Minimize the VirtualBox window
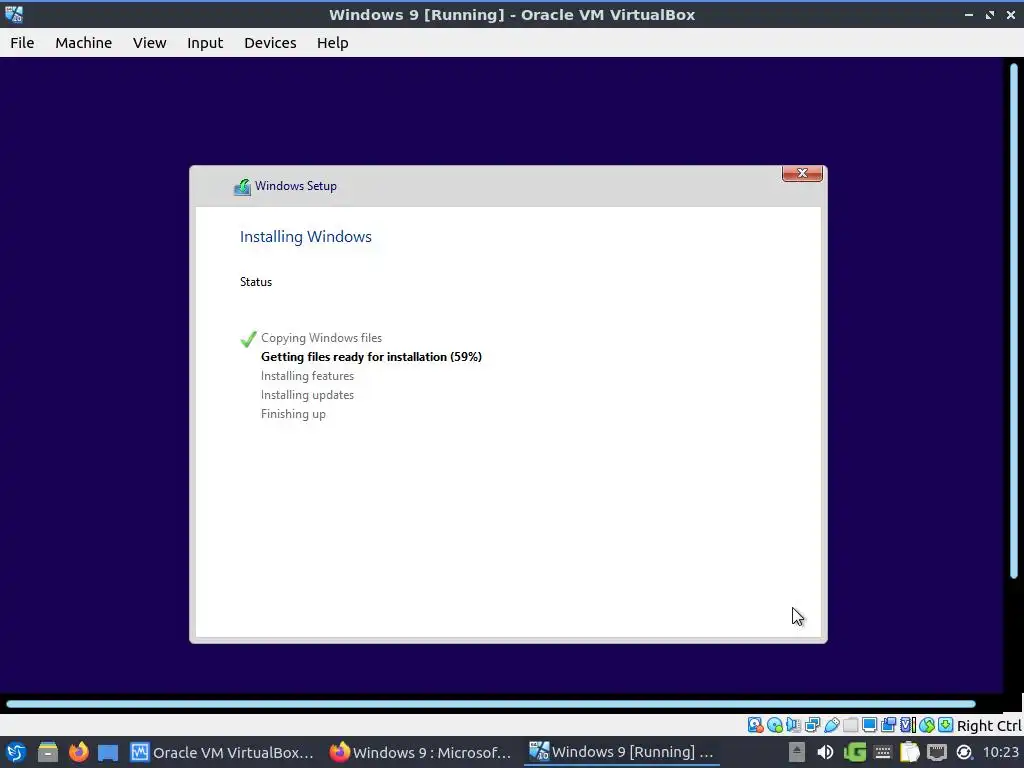 (968, 14)
